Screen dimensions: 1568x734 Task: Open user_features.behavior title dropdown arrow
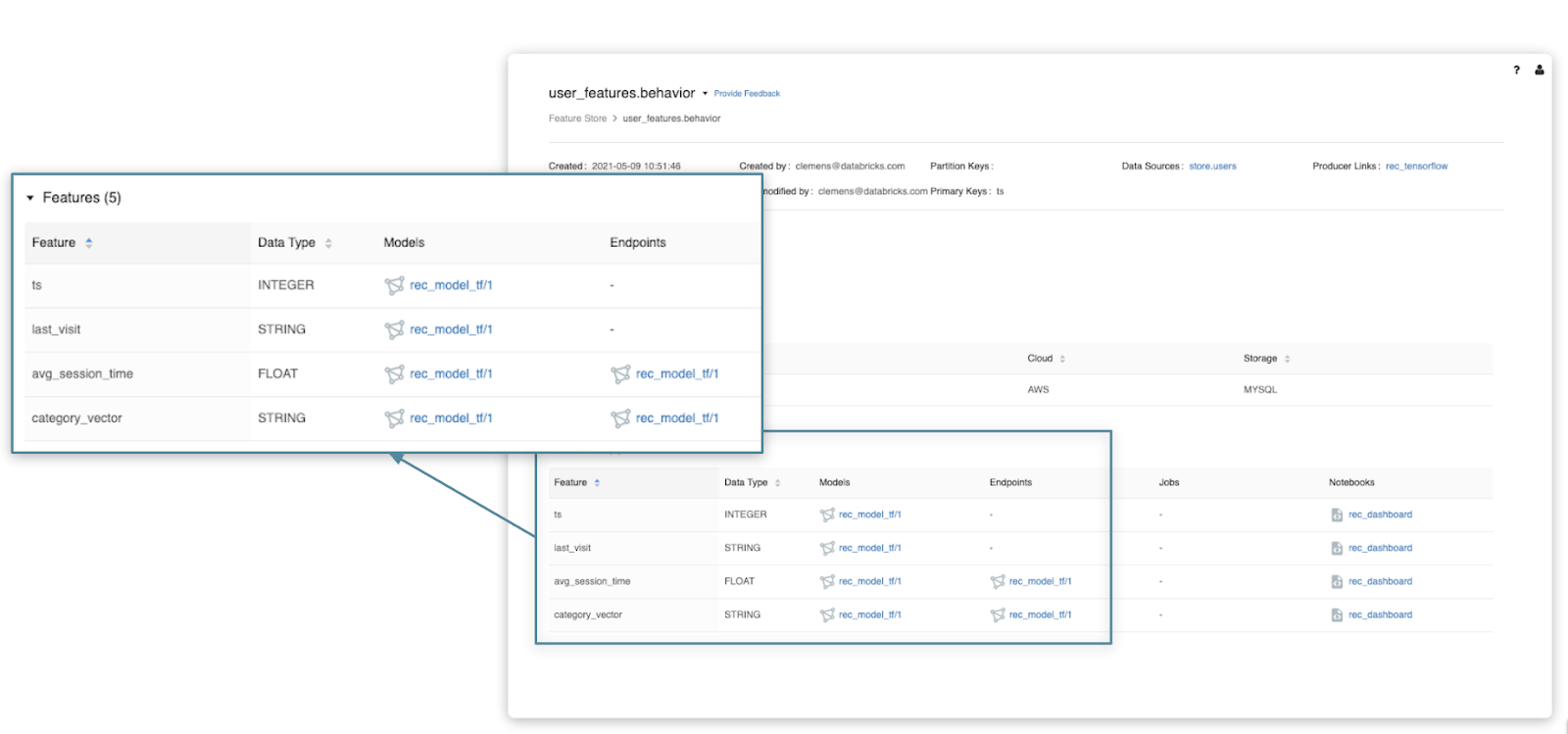(x=705, y=94)
